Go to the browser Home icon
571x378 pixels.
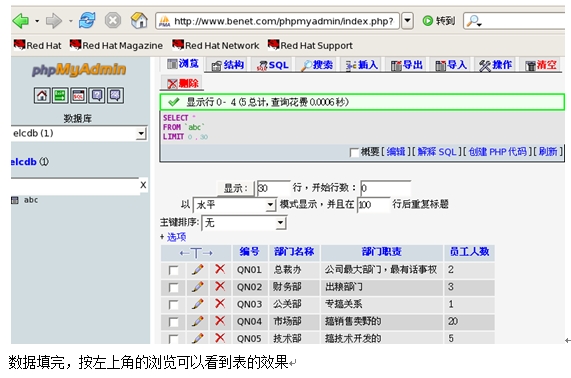(x=139, y=20)
